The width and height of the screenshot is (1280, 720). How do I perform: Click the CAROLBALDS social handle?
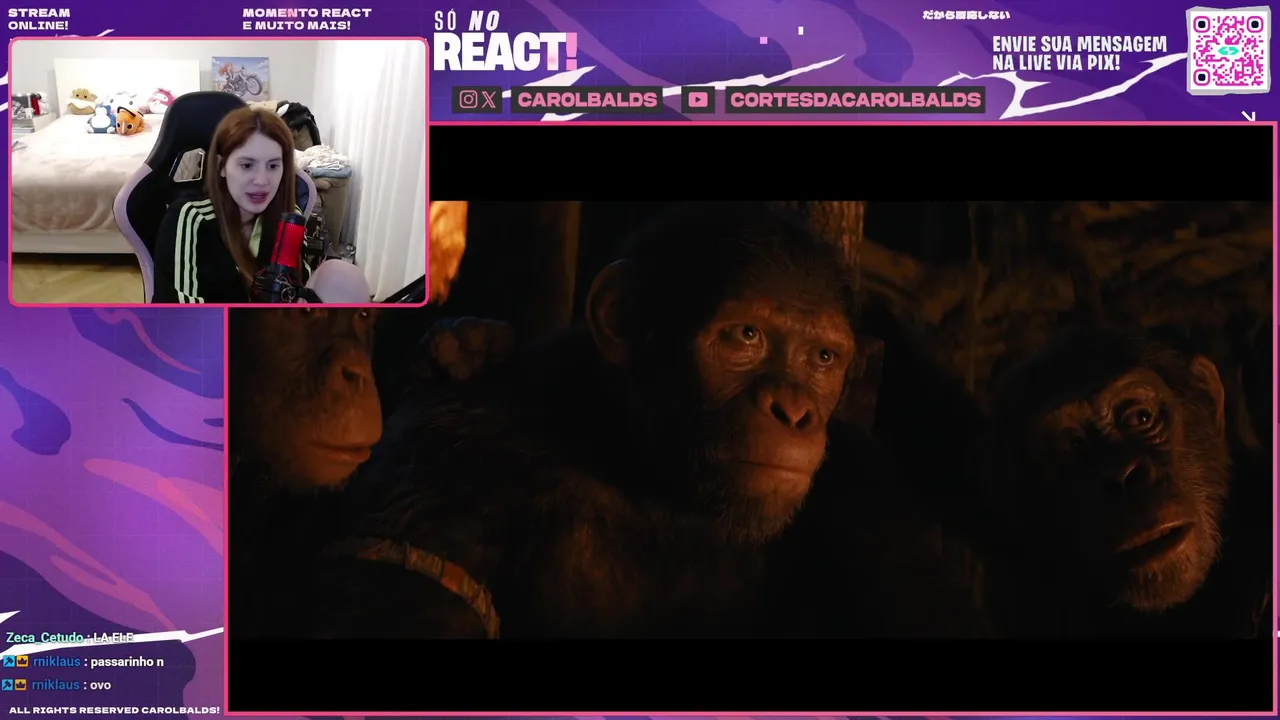587,99
